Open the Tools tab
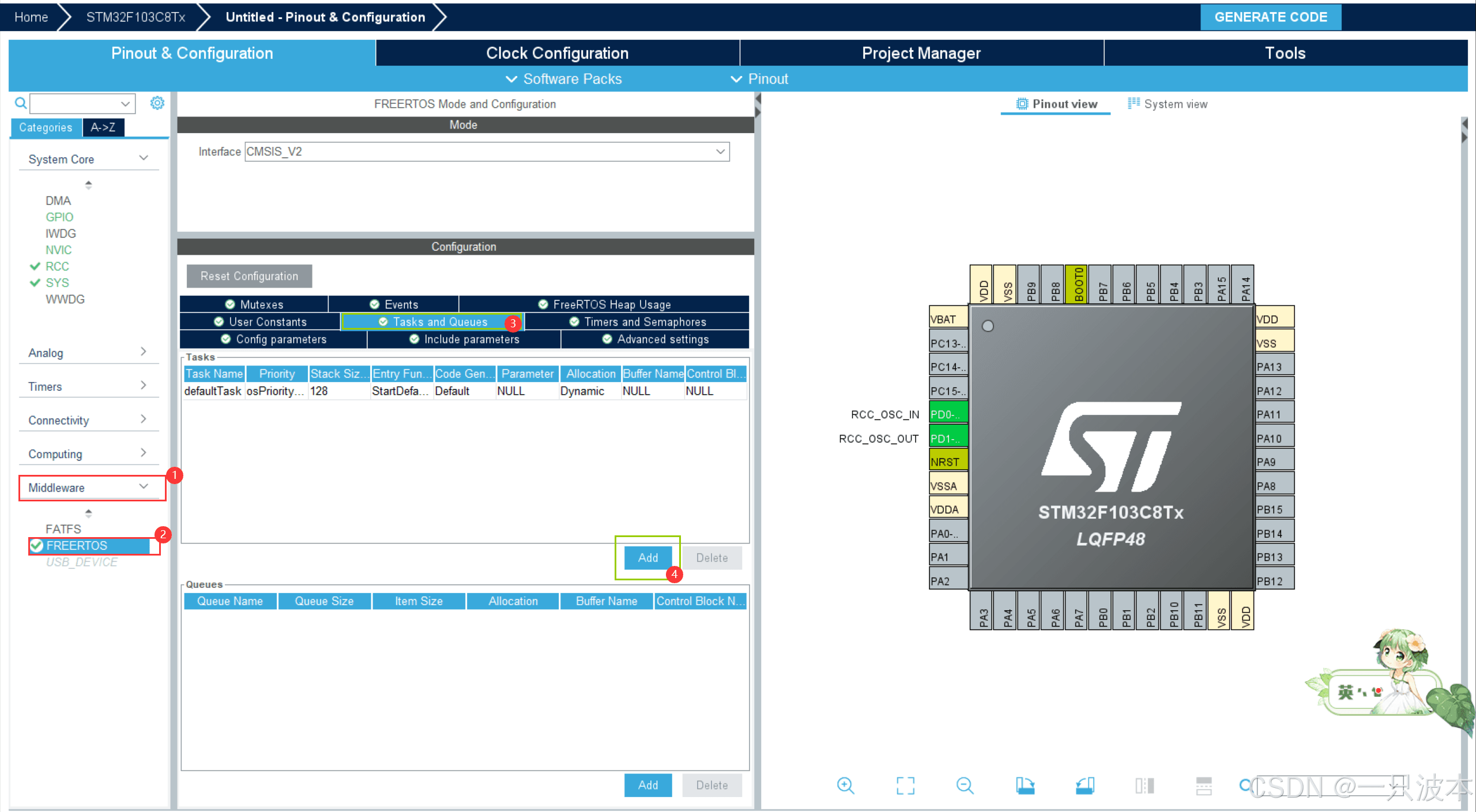Viewport: 1476px width, 812px height. click(1285, 53)
